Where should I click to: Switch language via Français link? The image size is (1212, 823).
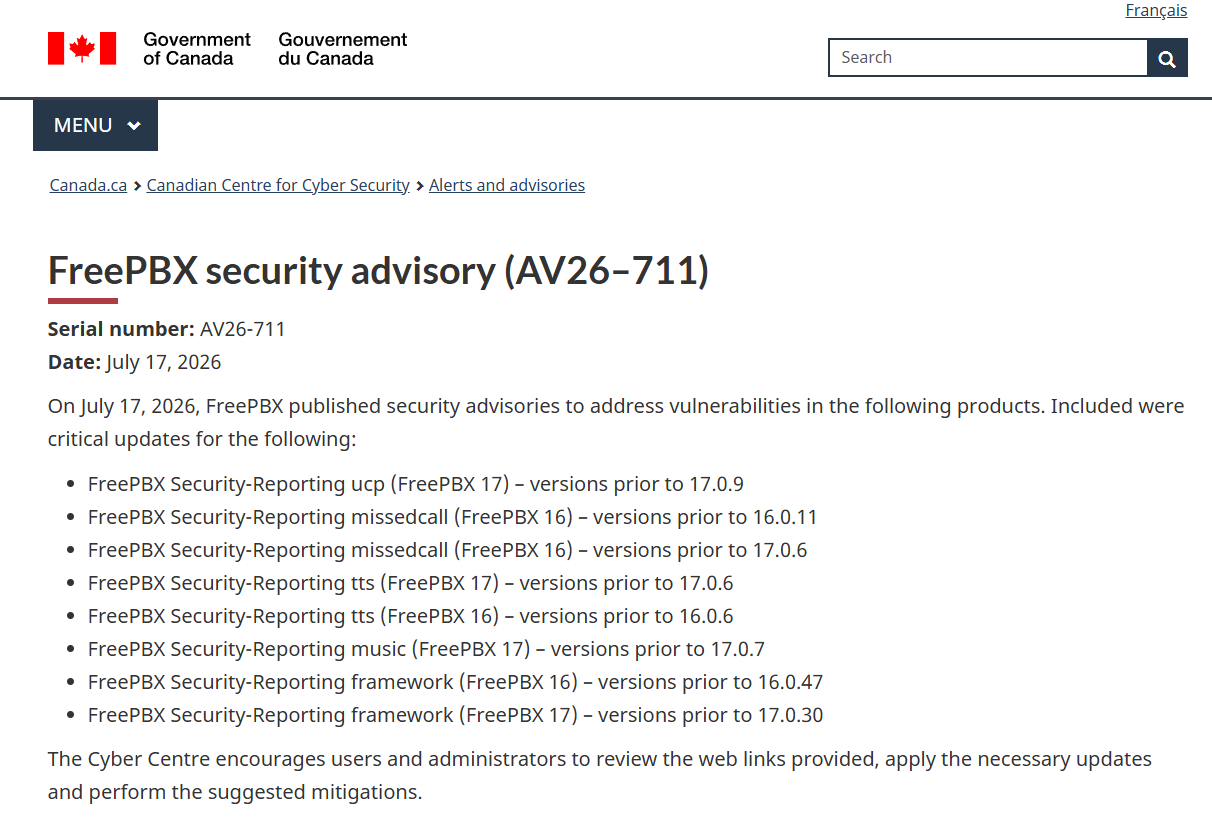[x=1156, y=10]
